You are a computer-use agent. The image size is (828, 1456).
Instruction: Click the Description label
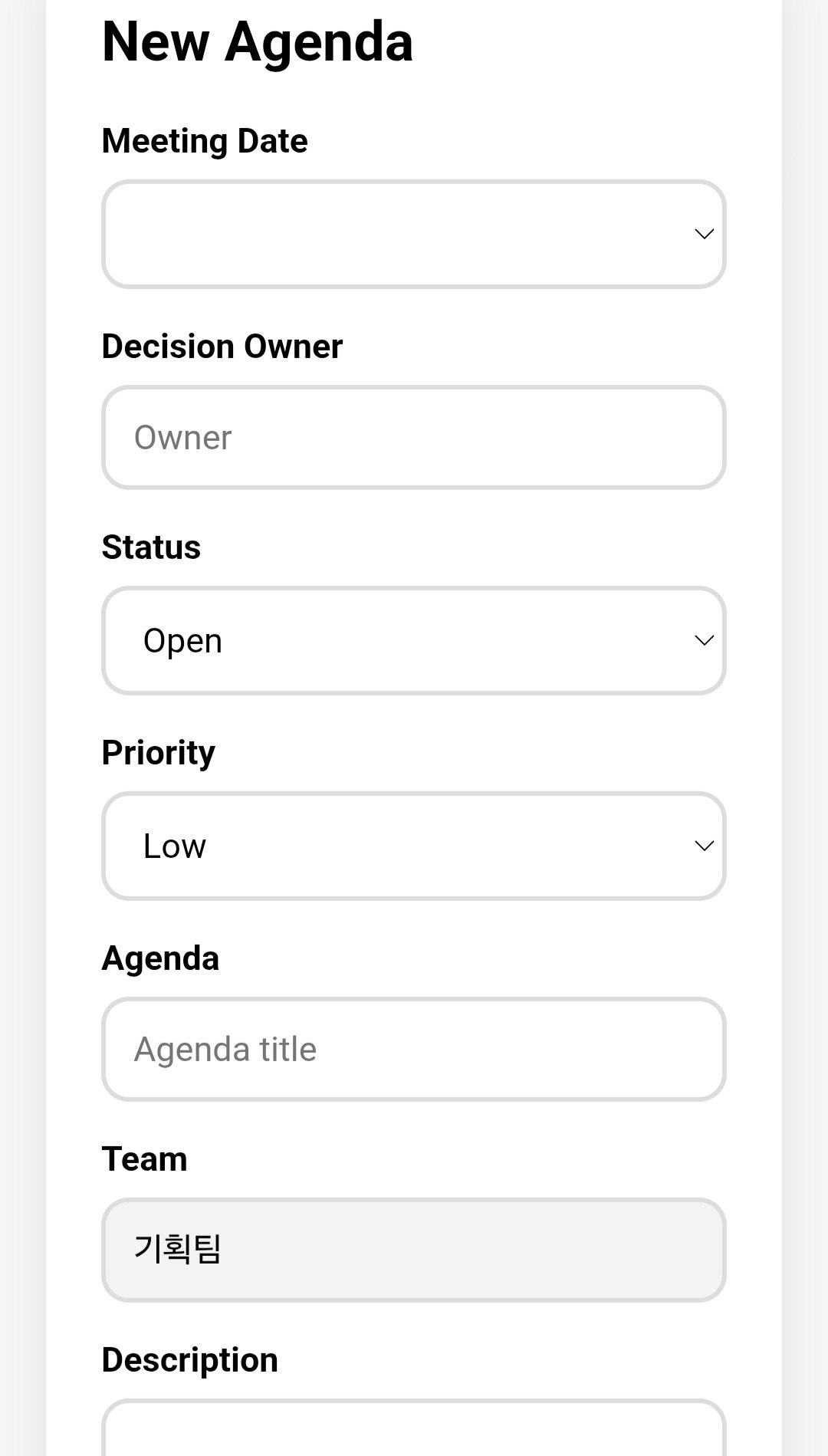(x=190, y=1359)
